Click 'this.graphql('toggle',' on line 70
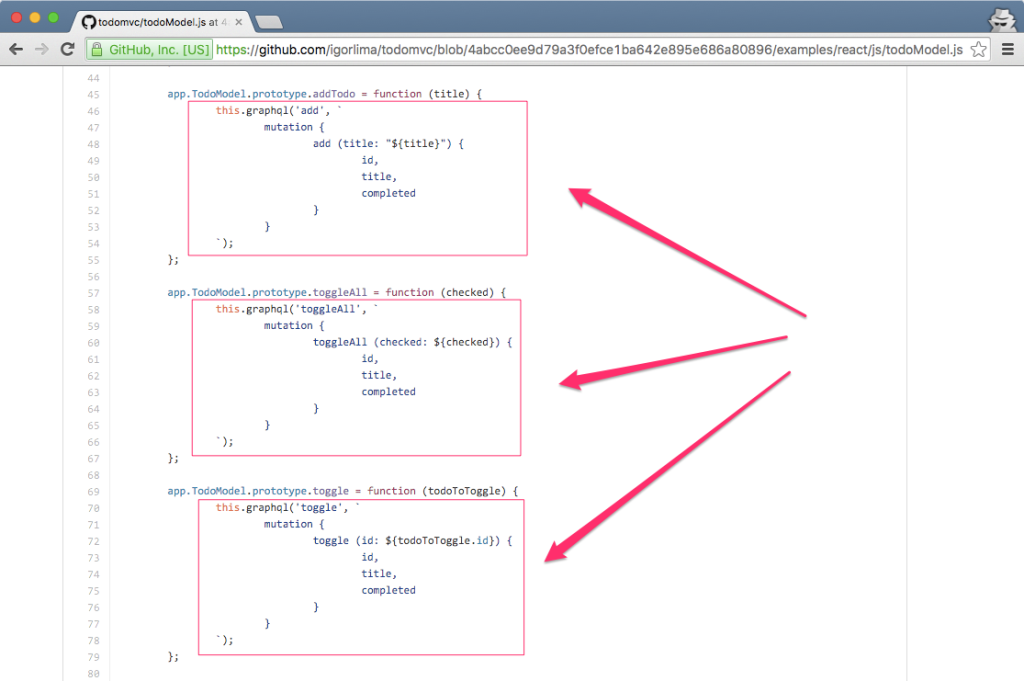This screenshot has height=681, width=1024. click(x=281, y=507)
